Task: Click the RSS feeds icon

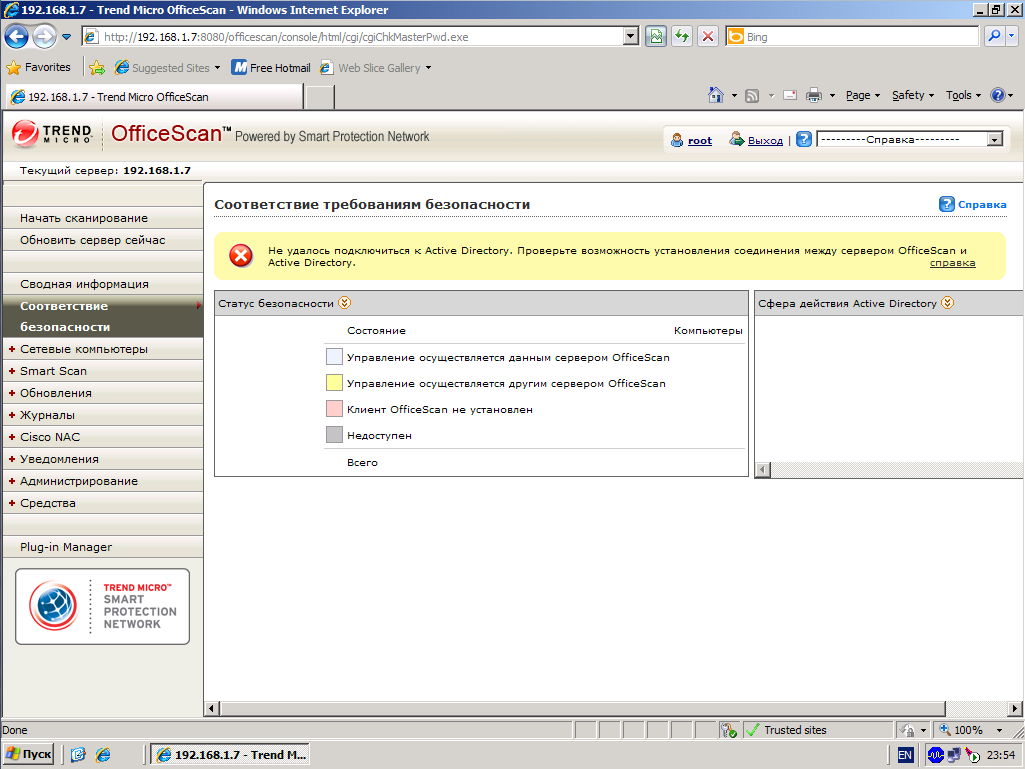Action: [752, 95]
